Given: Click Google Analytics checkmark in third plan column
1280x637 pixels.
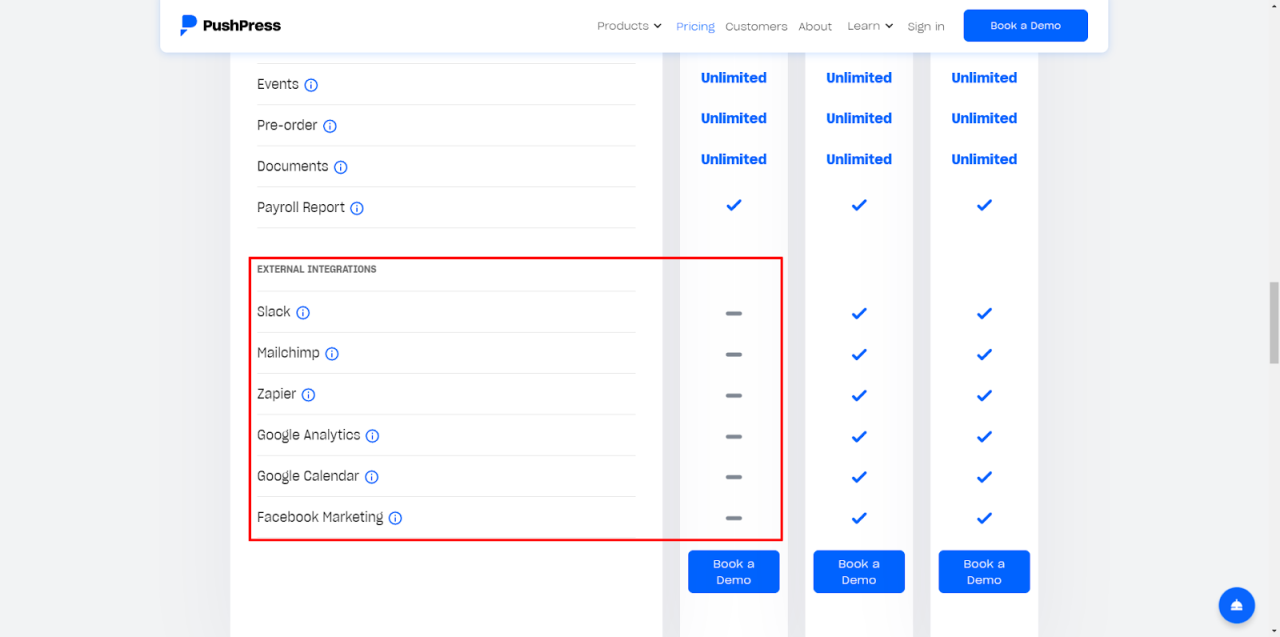Looking at the screenshot, I should pos(984,437).
